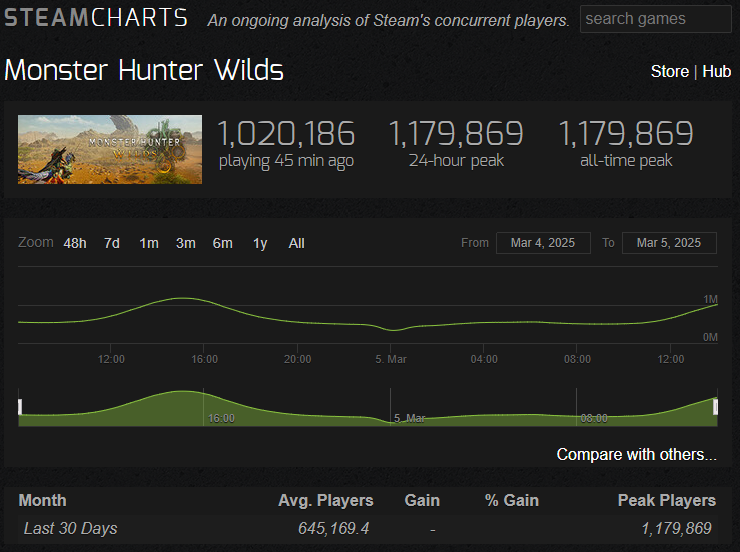Click the Month column header
Image resolution: width=740 pixels, height=552 pixels.
click(x=42, y=500)
